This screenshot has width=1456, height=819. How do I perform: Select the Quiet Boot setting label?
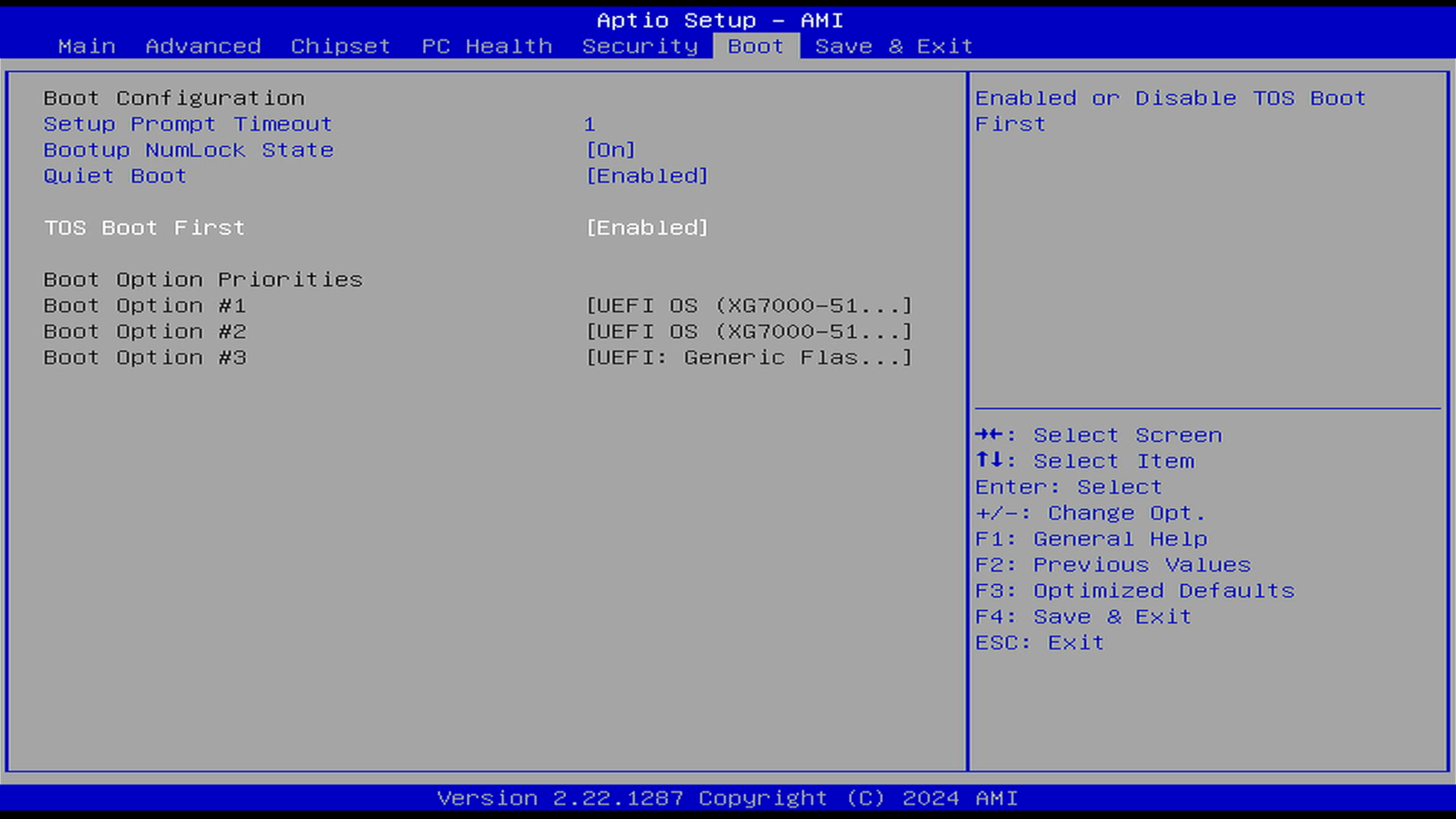pyautogui.click(x=115, y=176)
